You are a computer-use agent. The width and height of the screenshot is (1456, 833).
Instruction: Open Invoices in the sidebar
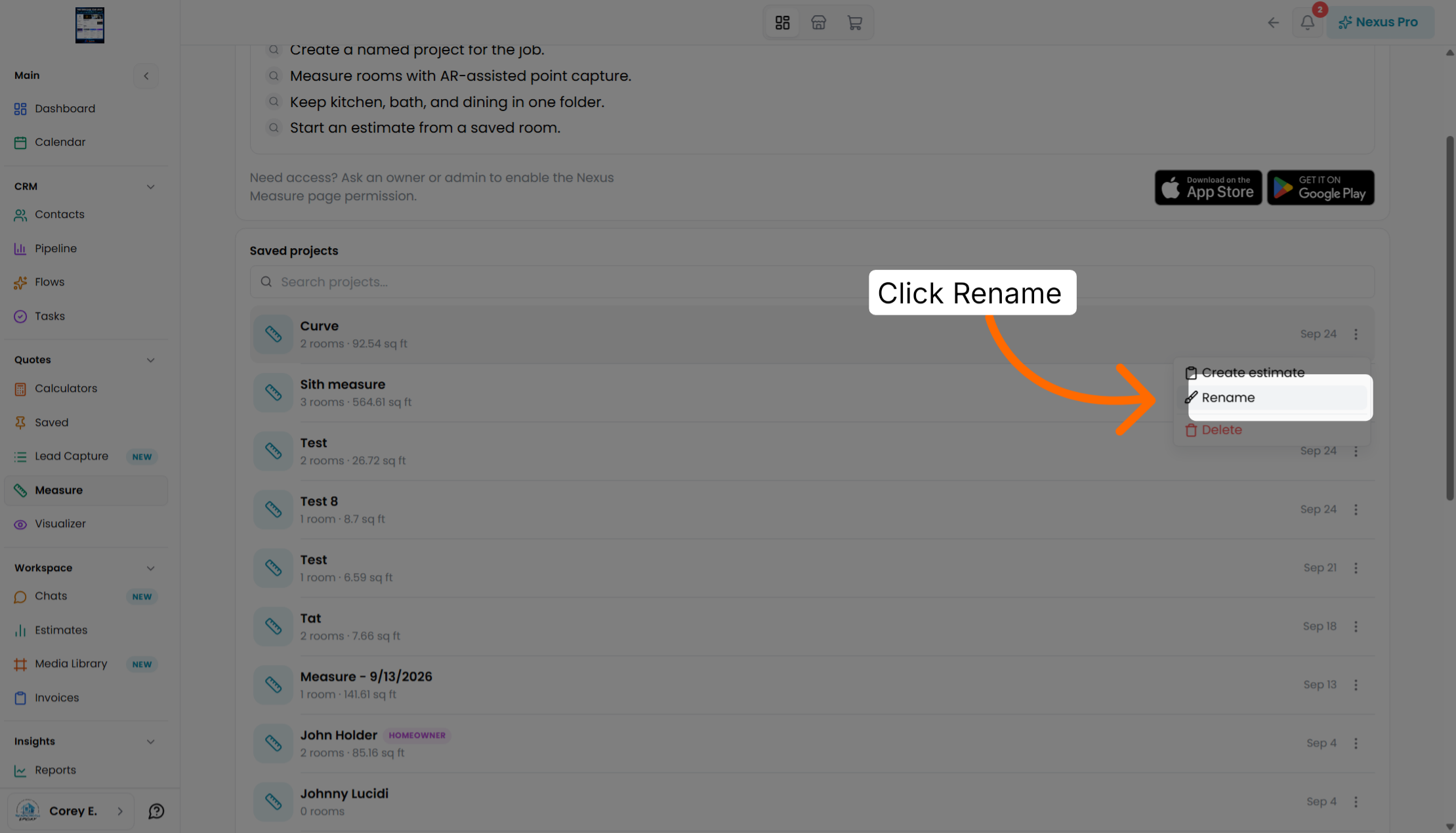(x=85, y=698)
